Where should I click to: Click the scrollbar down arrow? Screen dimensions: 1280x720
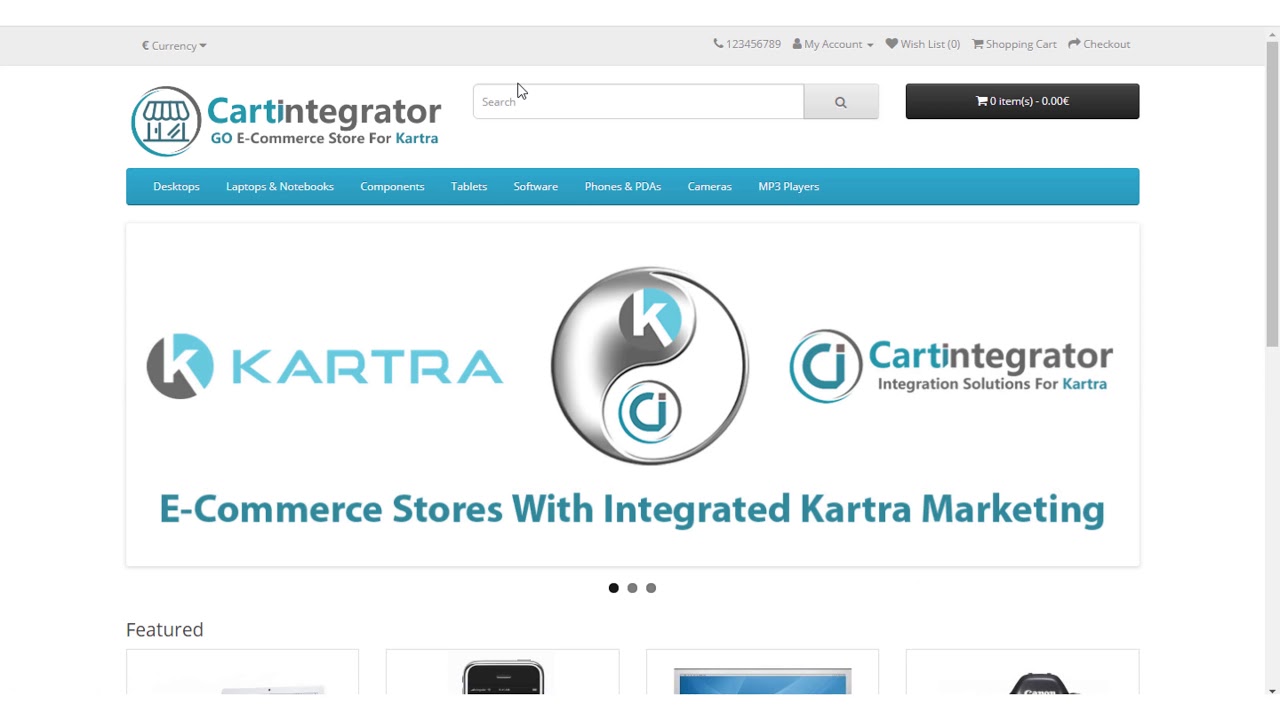(x=1272, y=690)
